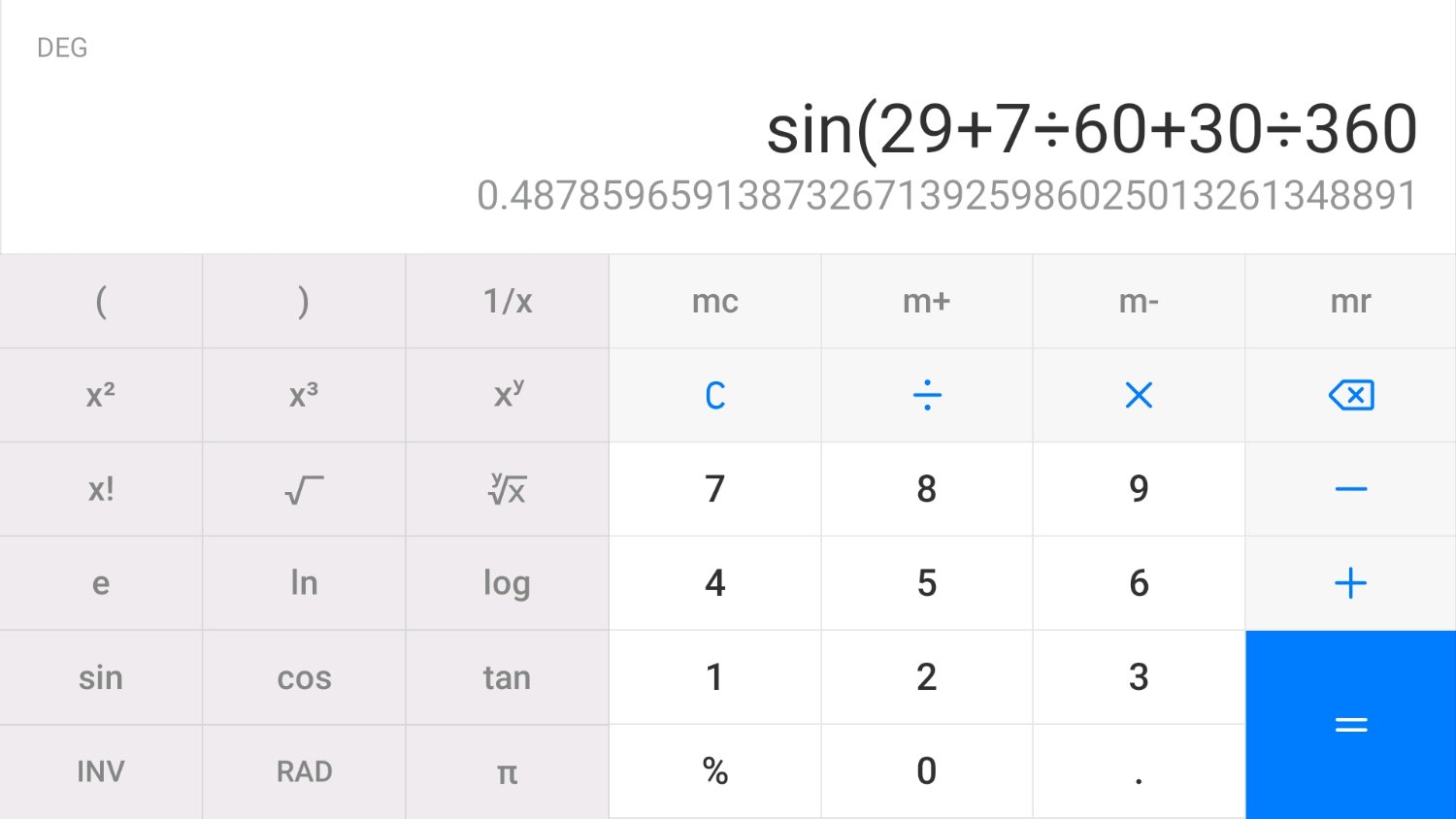This screenshot has height=819, width=1456.
Task: Tap the sin expression in the display
Action: [1092, 129]
